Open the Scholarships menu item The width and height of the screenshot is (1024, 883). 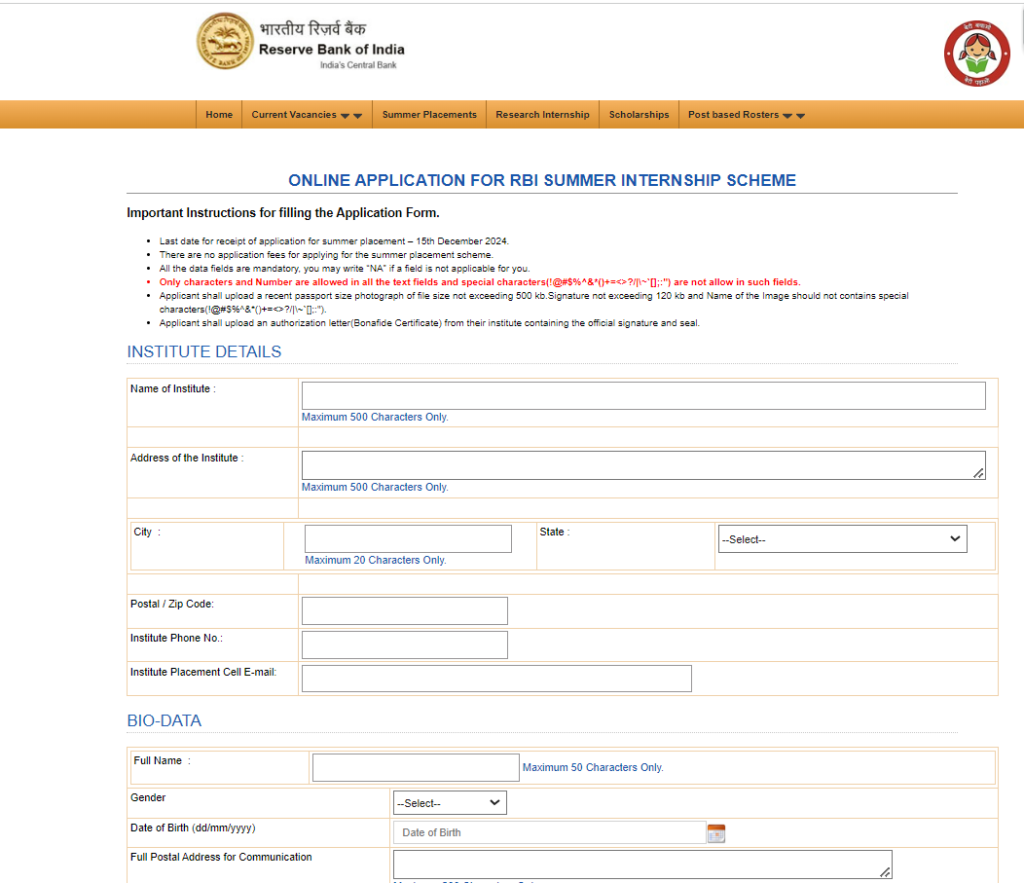[x=639, y=114]
